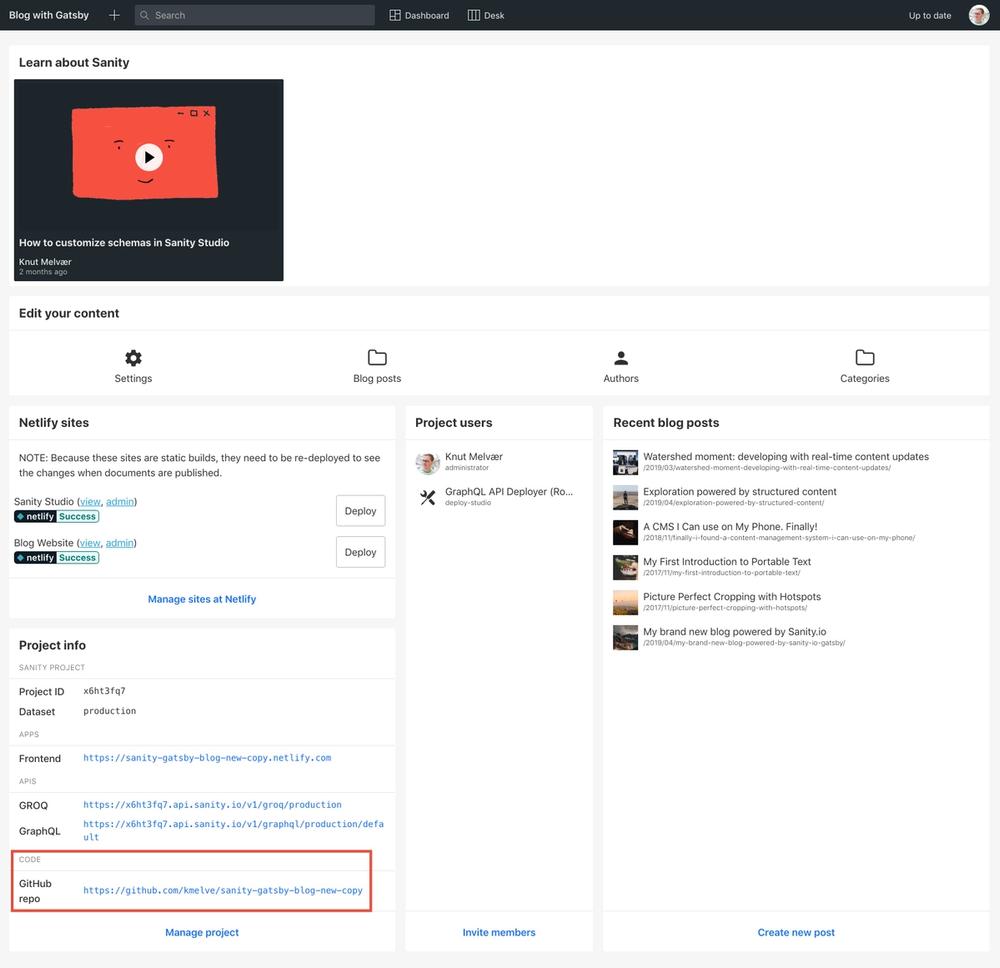Click GraphQL API Deployer tools icon

point(427,497)
